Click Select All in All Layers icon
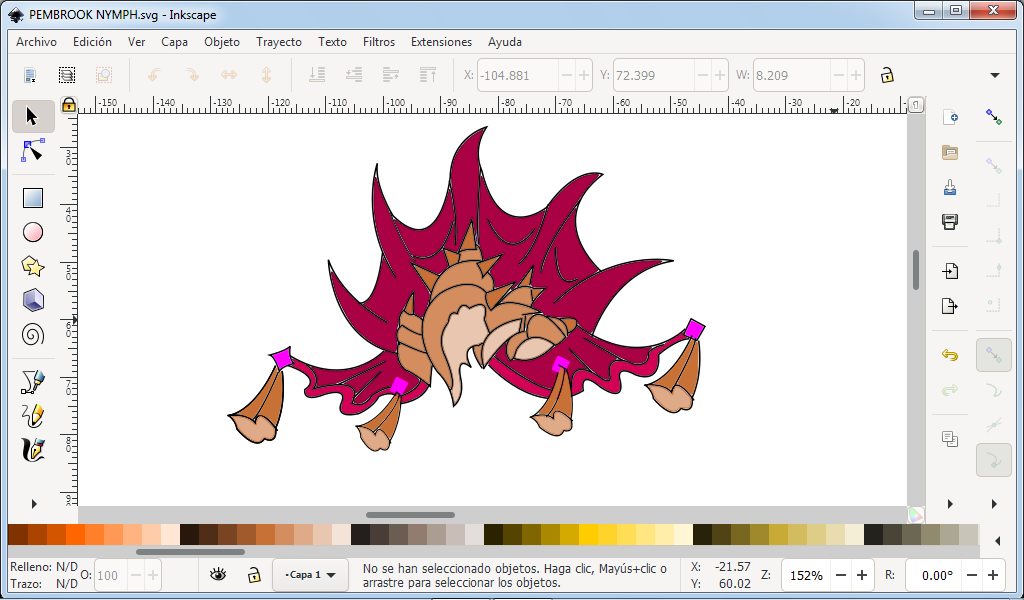The height and width of the screenshot is (600, 1024). point(67,75)
